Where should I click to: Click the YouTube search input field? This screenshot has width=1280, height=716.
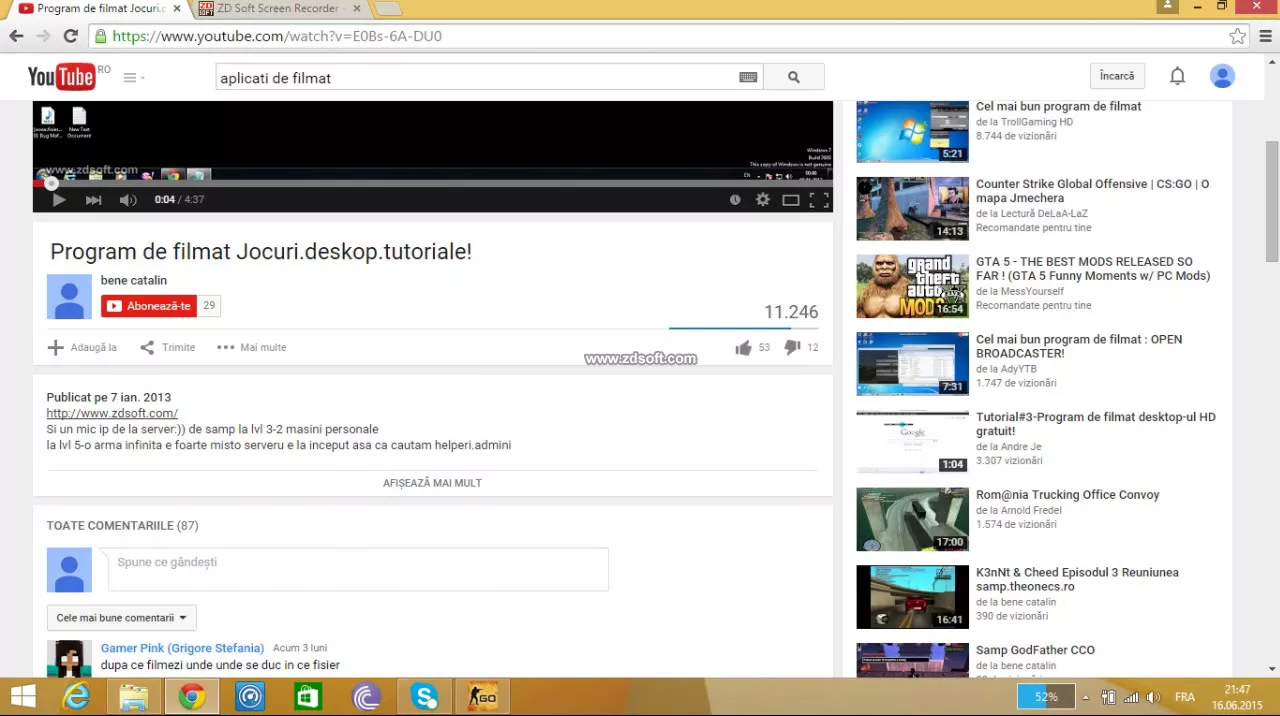(476, 77)
